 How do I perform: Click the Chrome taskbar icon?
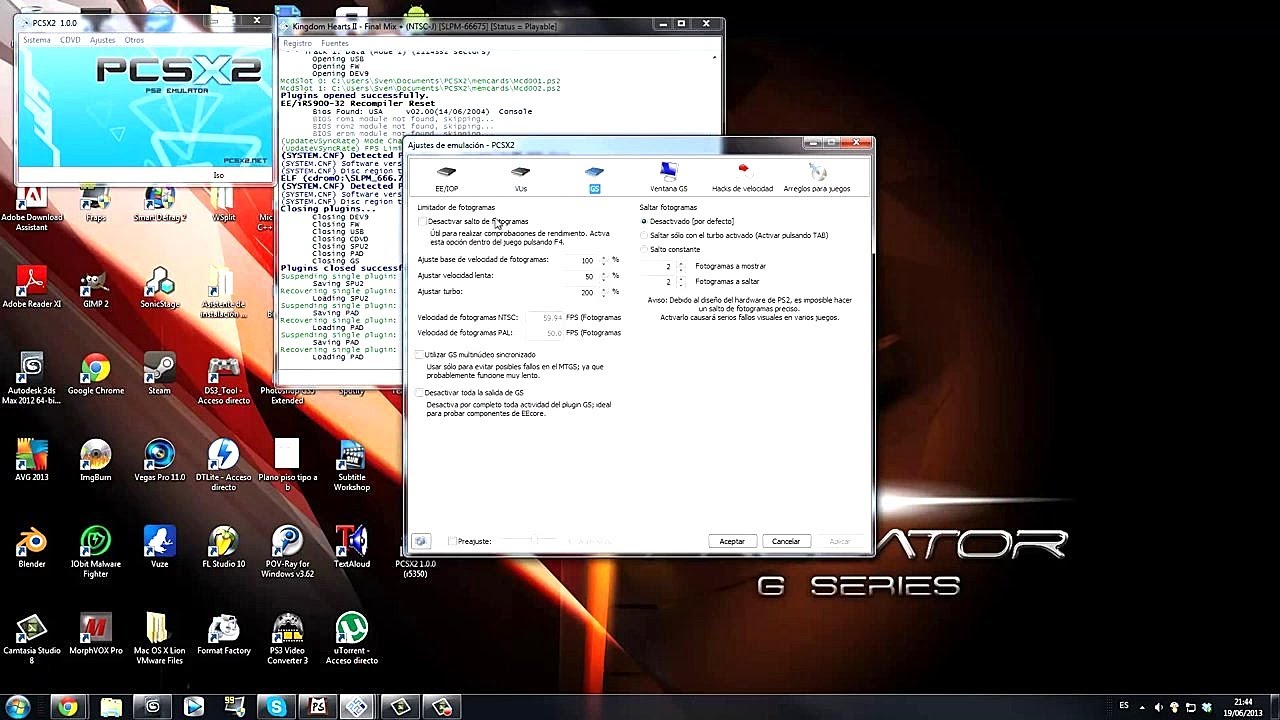[67, 707]
